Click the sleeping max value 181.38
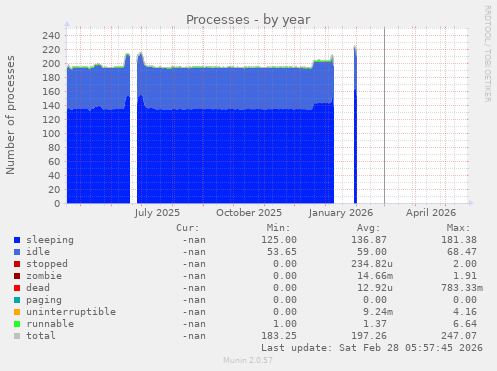 click(459, 240)
